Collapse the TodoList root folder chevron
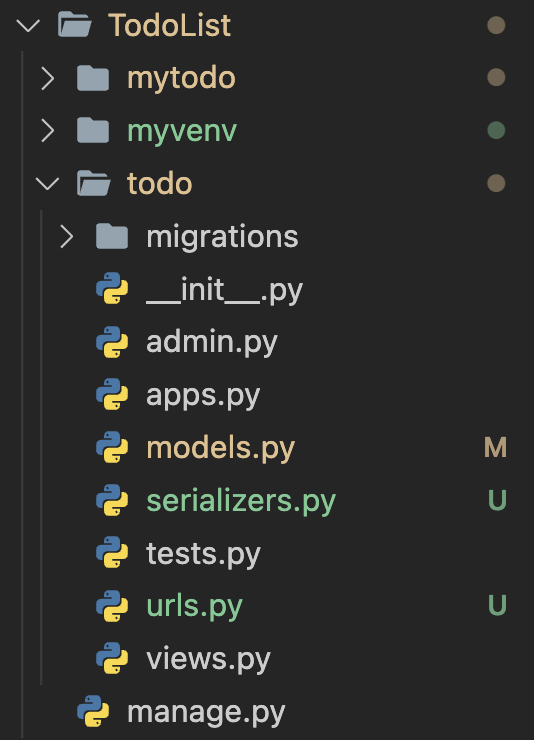Image resolution: width=534 pixels, height=740 pixels. pyautogui.click(x=28, y=25)
